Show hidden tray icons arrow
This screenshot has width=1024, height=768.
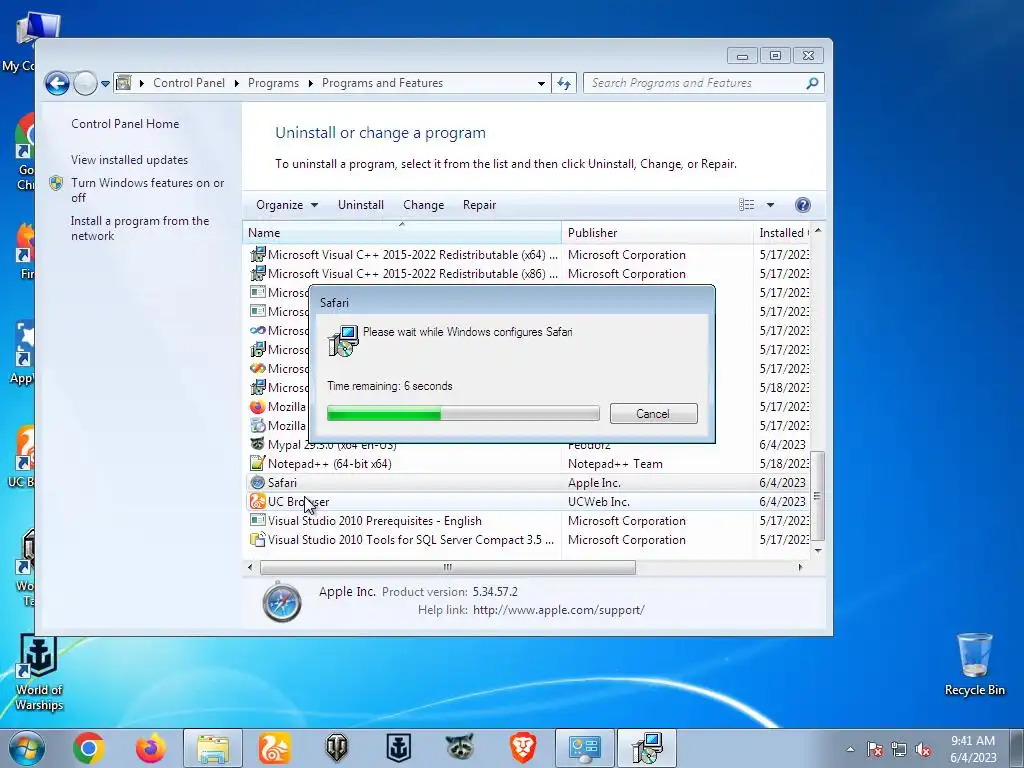click(850, 749)
